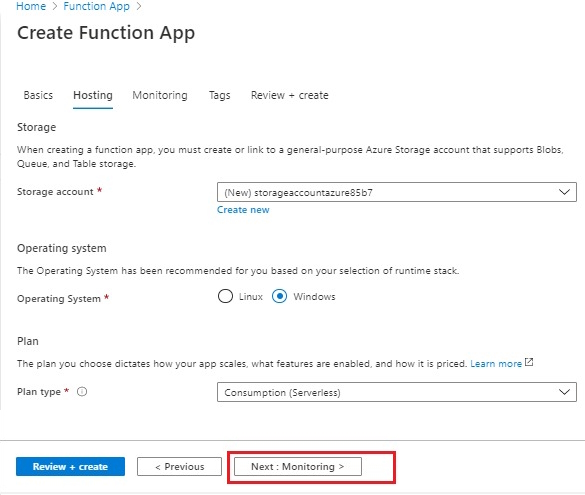This screenshot has height=495, width=585.
Task: Go to the Review + create tab
Action: (x=290, y=95)
